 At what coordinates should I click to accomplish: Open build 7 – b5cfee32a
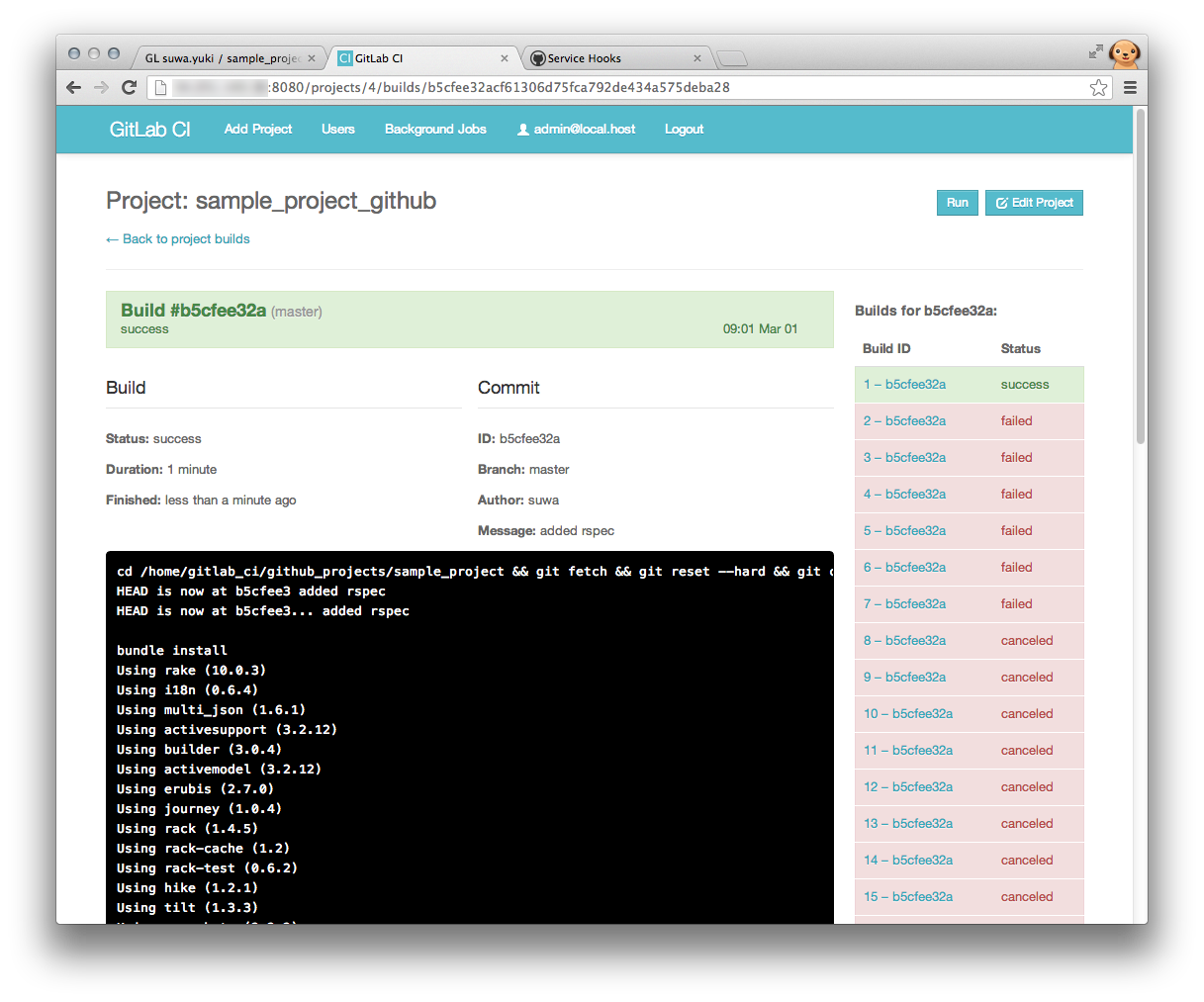tap(903, 603)
